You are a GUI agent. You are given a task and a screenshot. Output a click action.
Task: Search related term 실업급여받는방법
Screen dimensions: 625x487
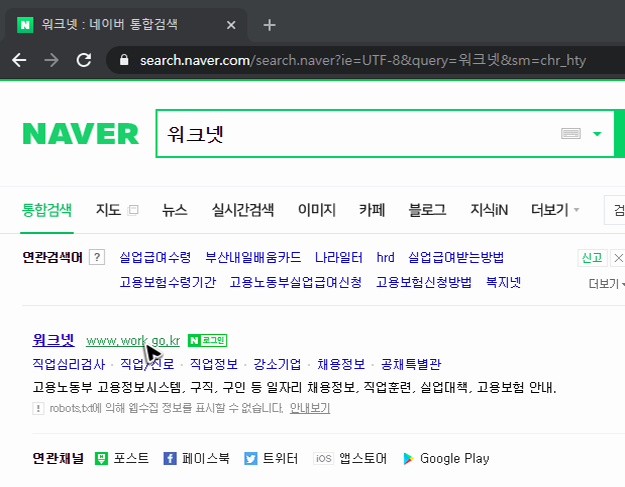click(456, 257)
